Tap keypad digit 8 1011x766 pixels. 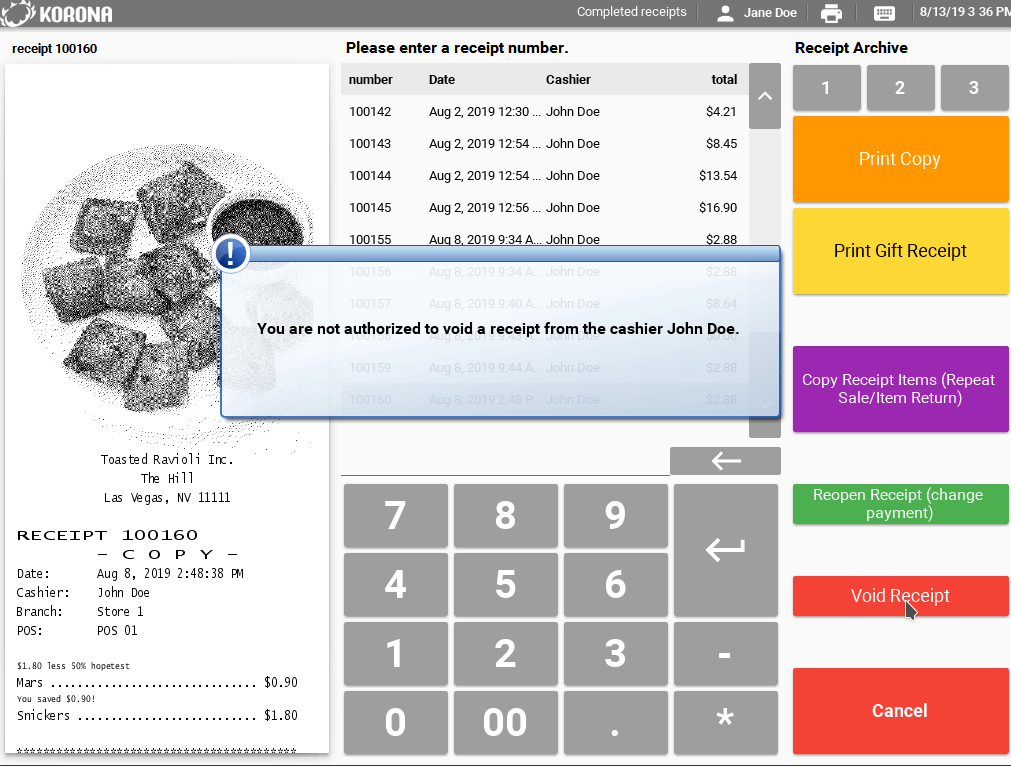pyautogui.click(x=506, y=515)
